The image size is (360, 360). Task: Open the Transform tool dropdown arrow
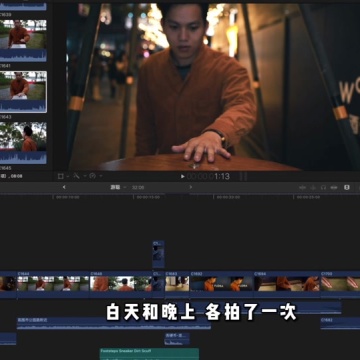(67, 176)
